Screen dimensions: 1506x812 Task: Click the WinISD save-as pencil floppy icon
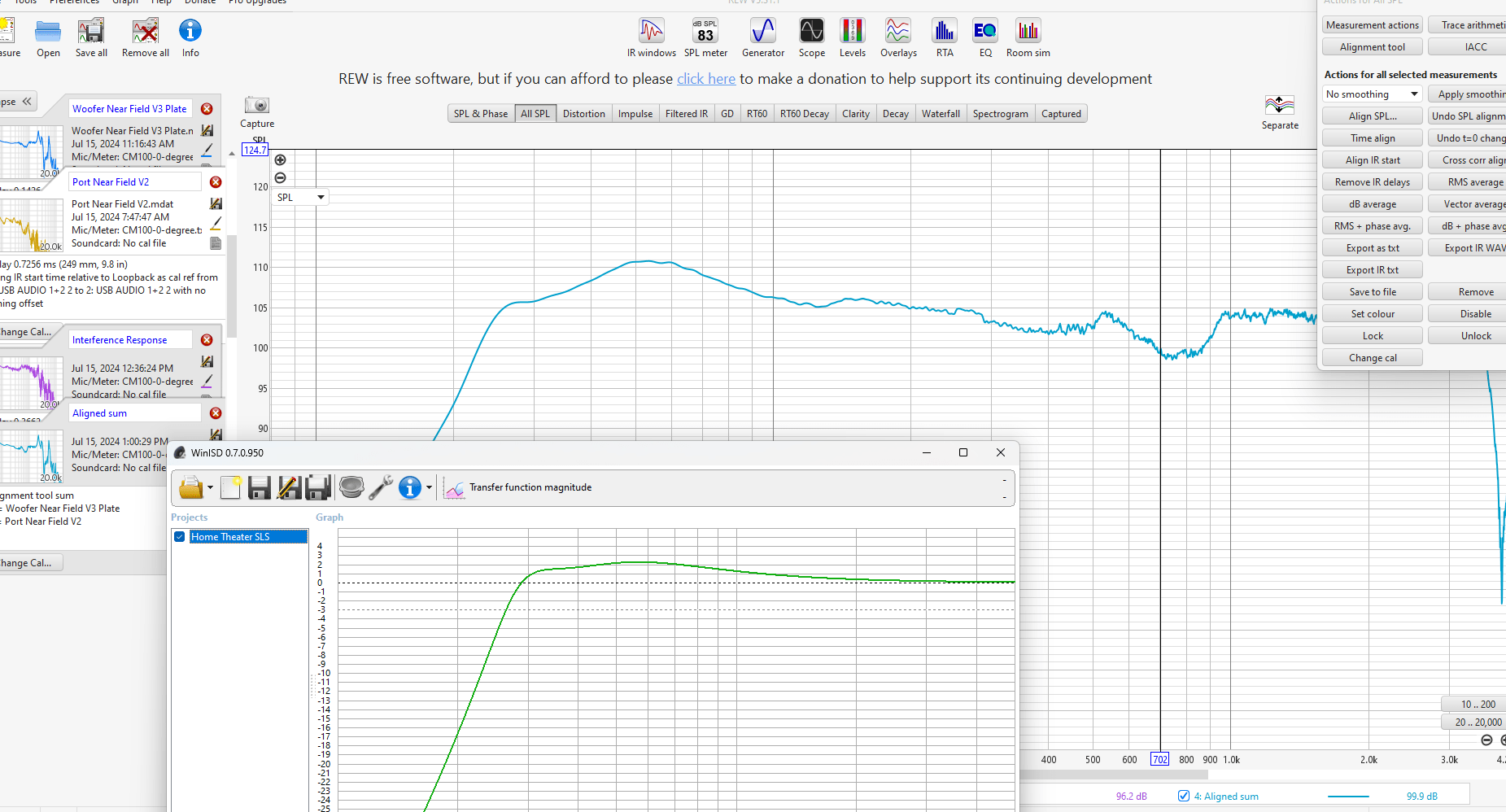click(289, 487)
